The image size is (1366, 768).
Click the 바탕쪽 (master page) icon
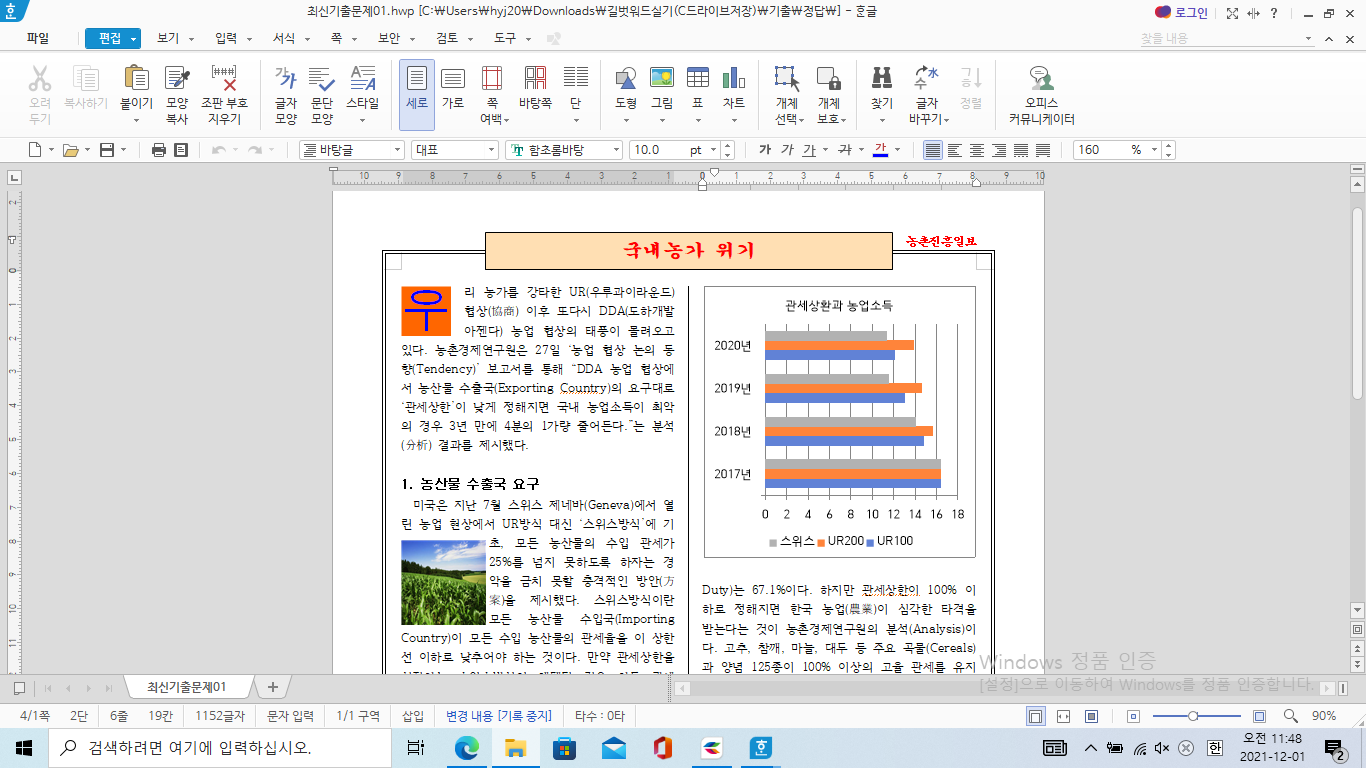(x=535, y=79)
